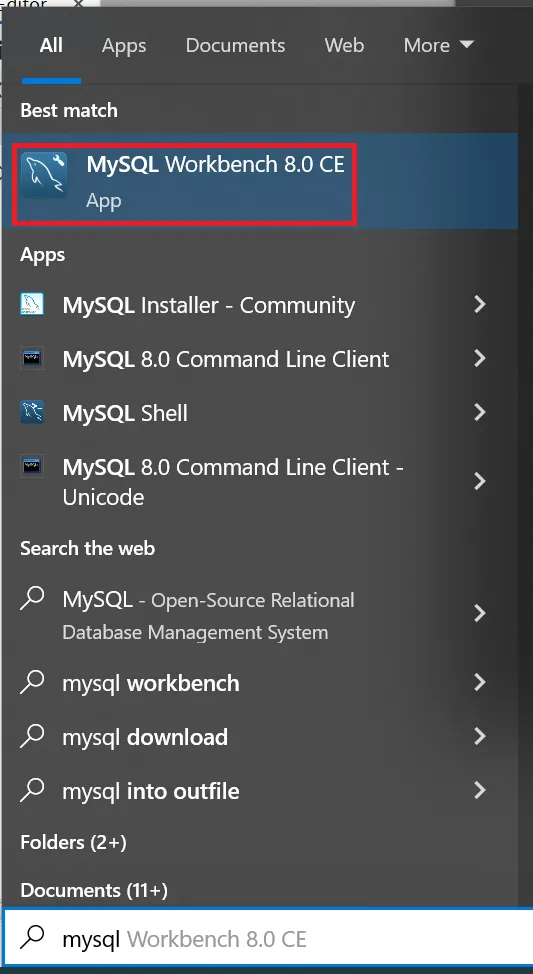Switch to the Documents tab

[x=235, y=45]
